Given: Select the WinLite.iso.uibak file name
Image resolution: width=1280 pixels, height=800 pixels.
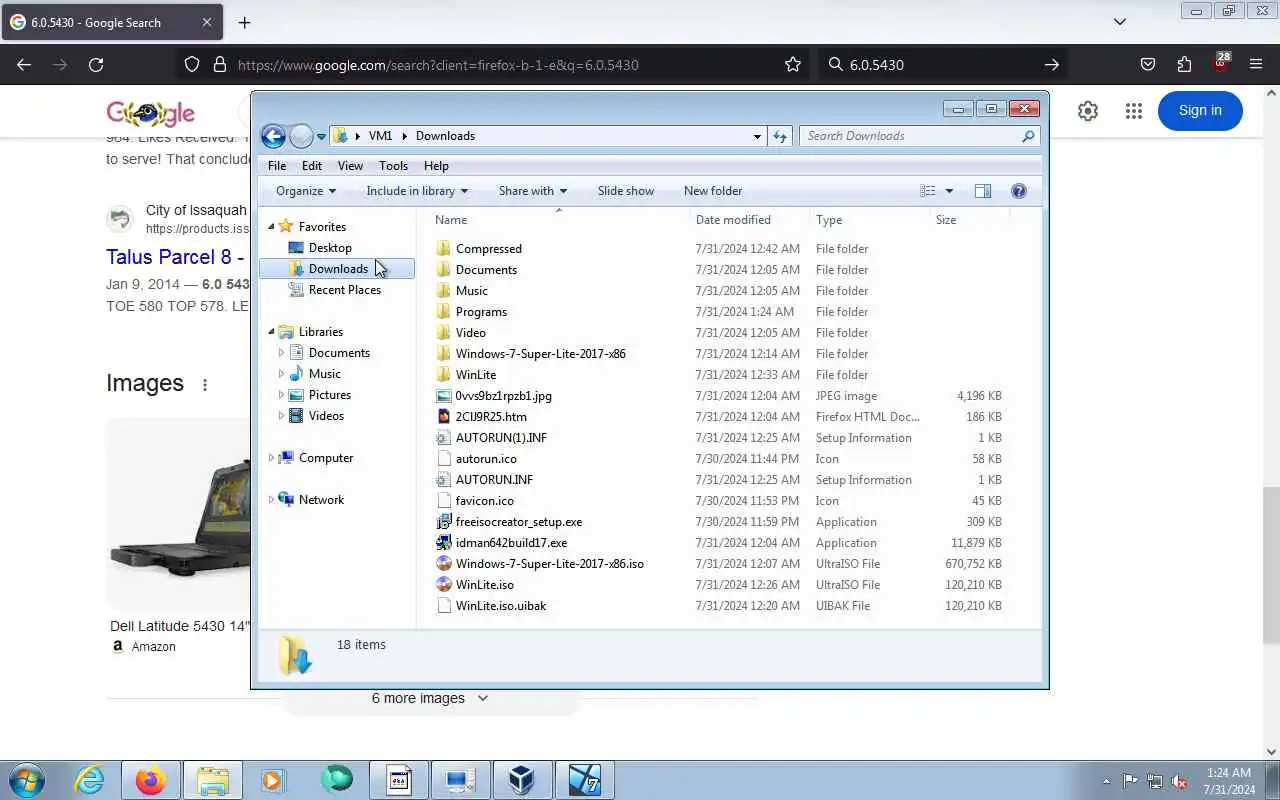Looking at the screenshot, I should point(501,606).
